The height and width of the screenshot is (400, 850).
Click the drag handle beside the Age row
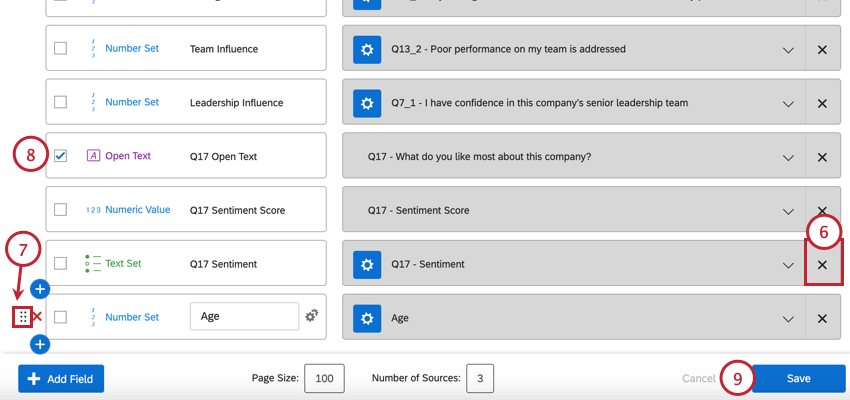(x=20, y=317)
